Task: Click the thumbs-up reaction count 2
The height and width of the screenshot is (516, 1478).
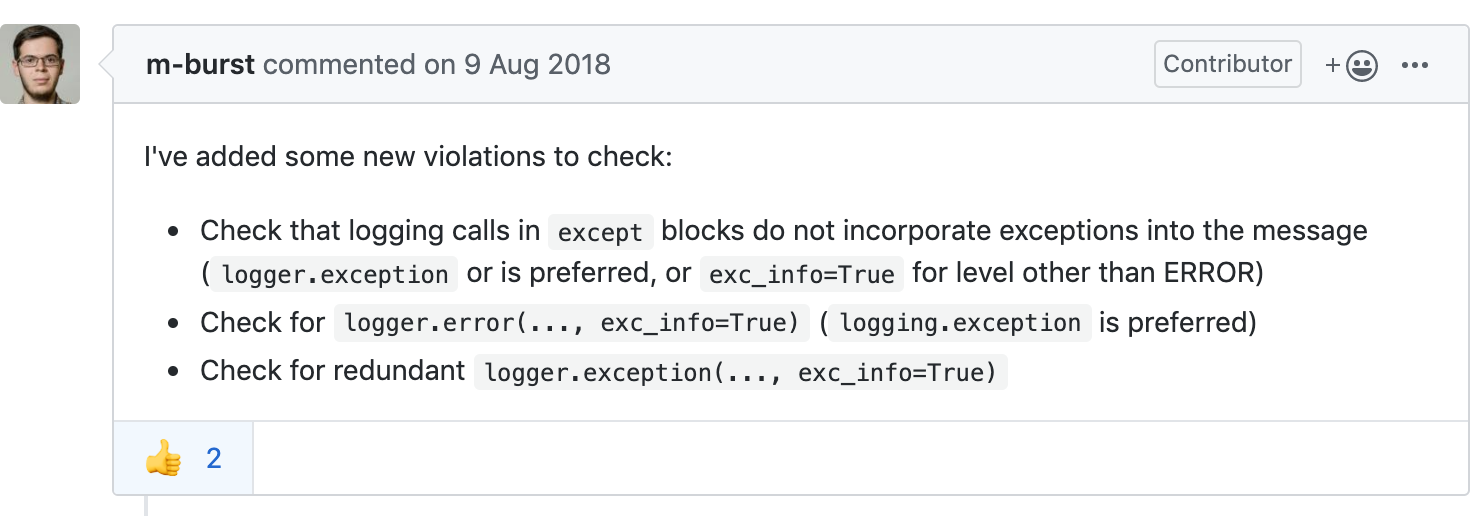Action: [214, 459]
